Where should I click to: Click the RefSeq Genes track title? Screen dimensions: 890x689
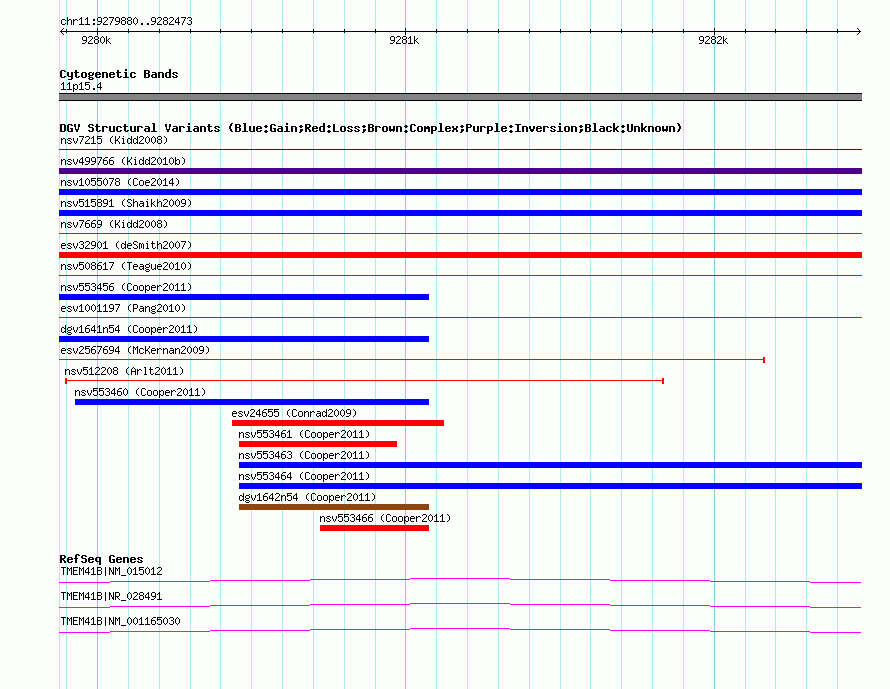pos(101,559)
